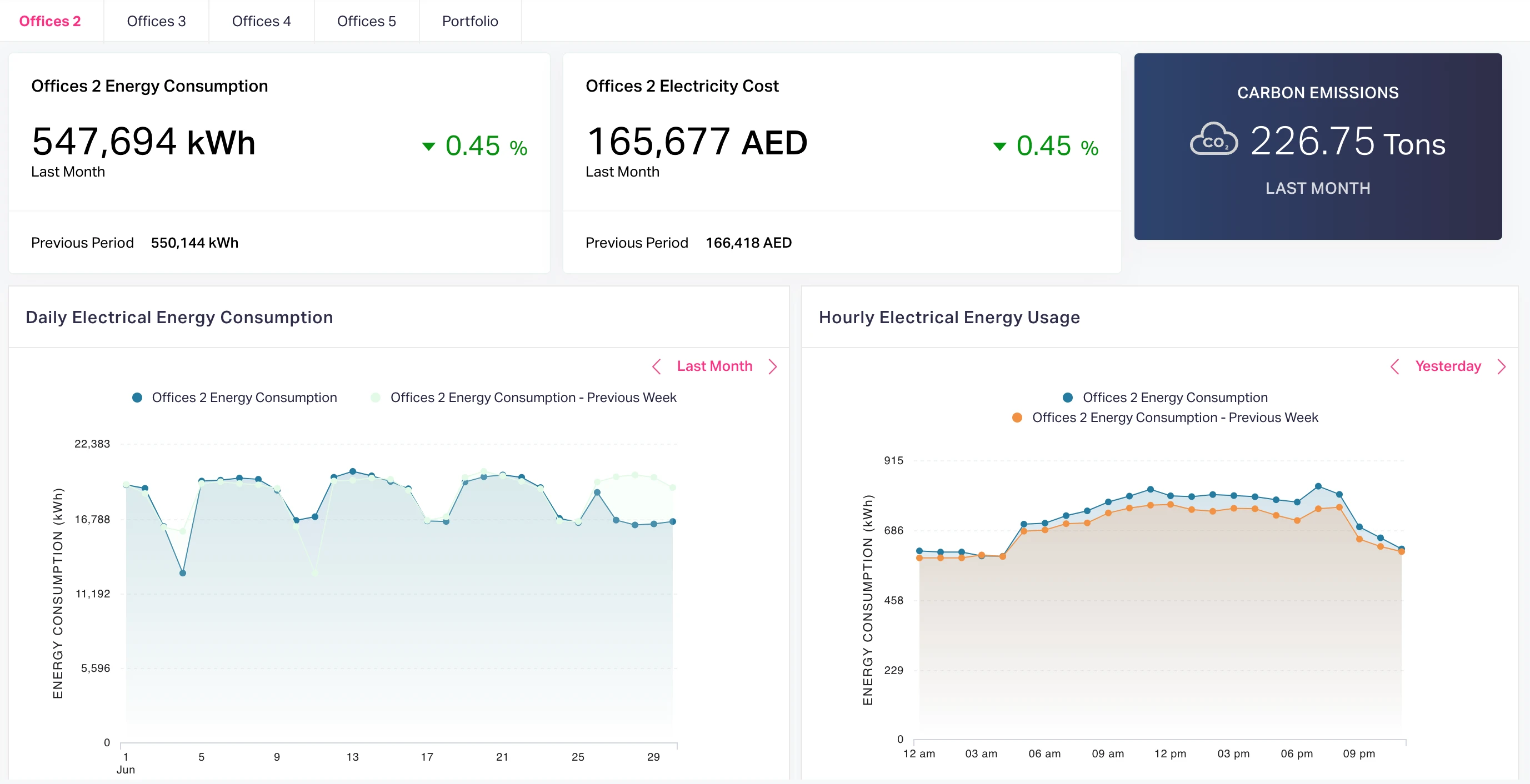The image size is (1530, 784).
Task: Select the Offices 5 tab
Action: point(366,21)
